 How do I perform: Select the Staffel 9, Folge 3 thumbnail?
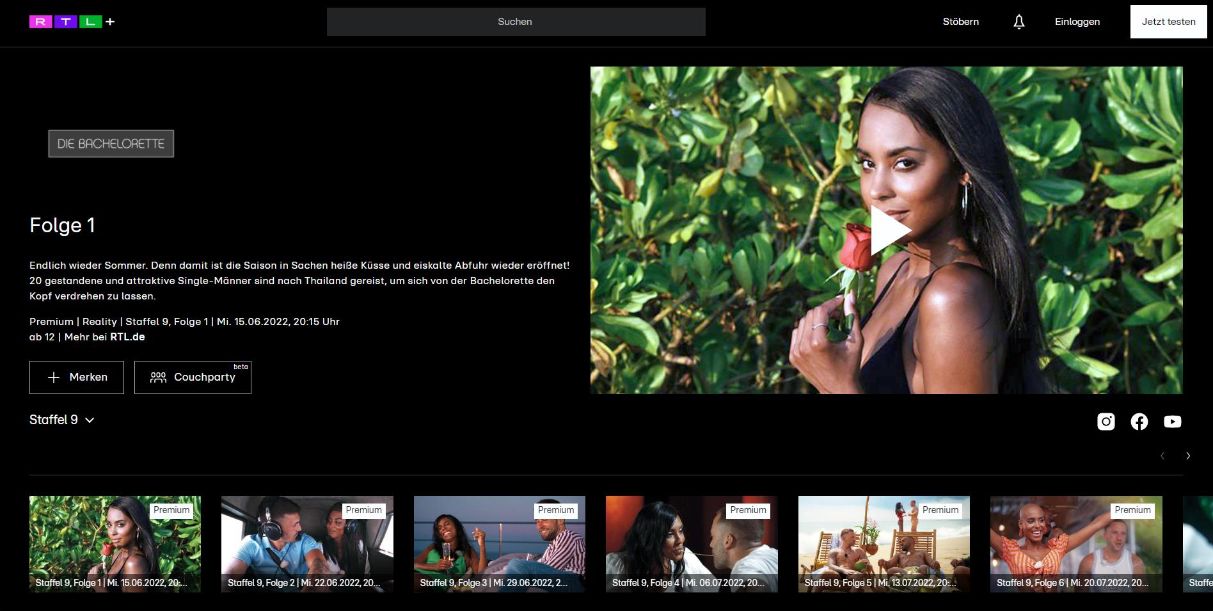[x=500, y=544]
